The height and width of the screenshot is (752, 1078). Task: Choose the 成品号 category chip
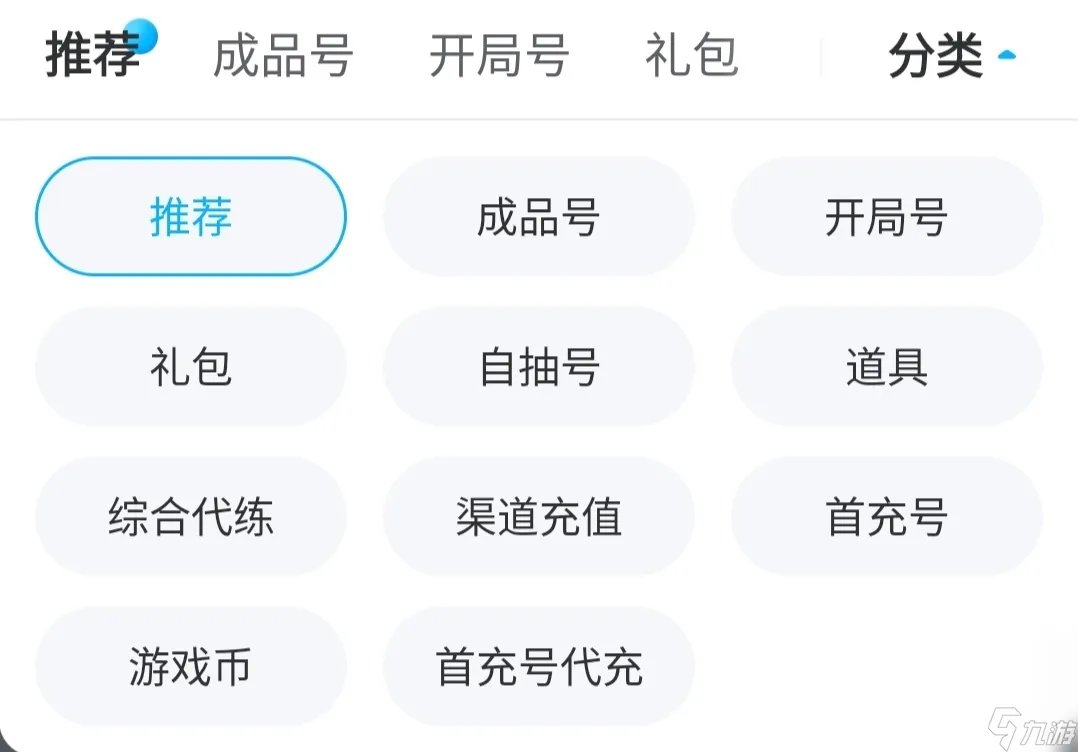538,216
